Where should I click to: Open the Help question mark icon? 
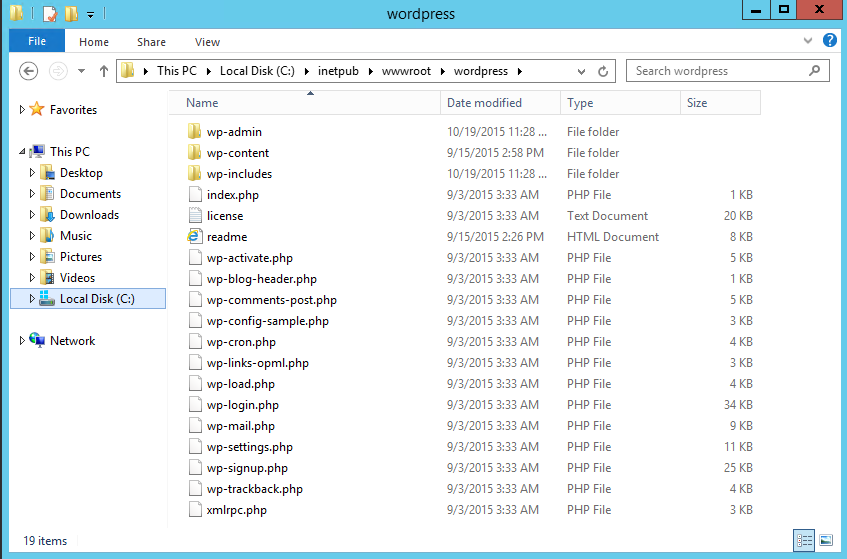[829, 41]
